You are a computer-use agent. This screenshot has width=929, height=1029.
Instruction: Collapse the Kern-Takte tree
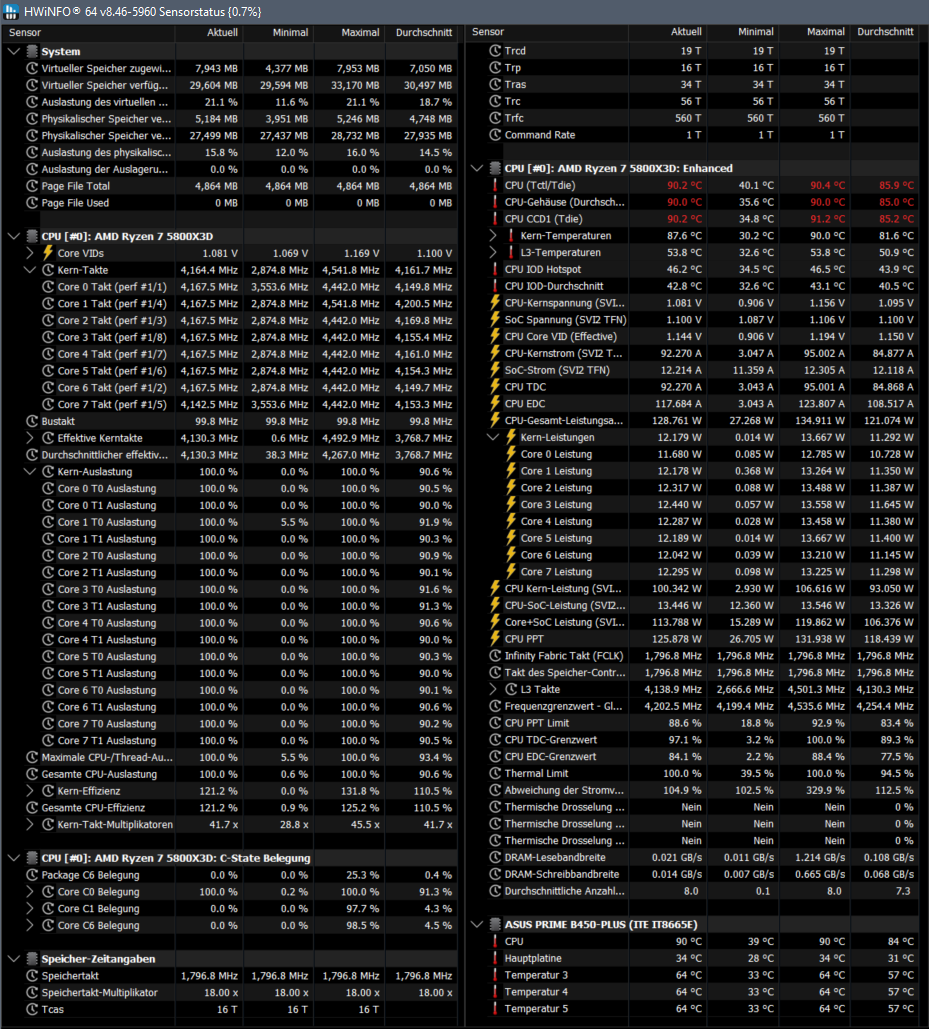(x=30, y=270)
